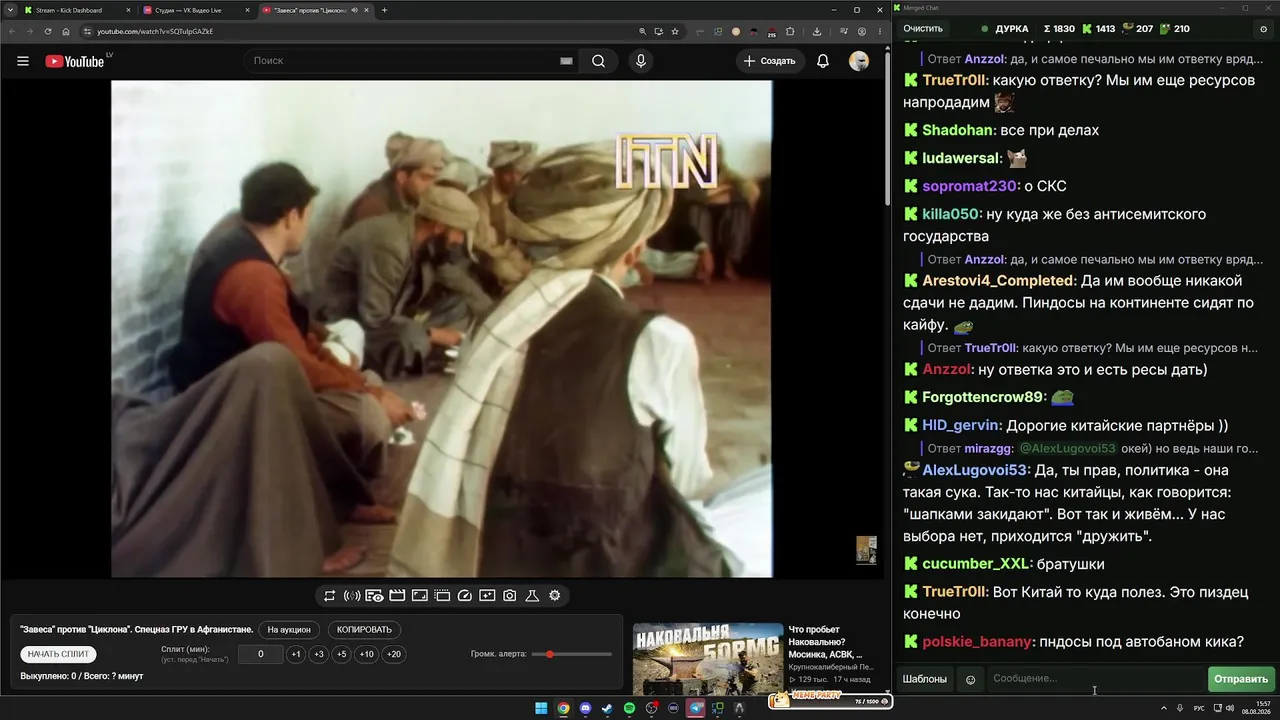This screenshot has width=1280, height=720.
Task: Open Discord from the taskbar
Action: click(x=585, y=708)
